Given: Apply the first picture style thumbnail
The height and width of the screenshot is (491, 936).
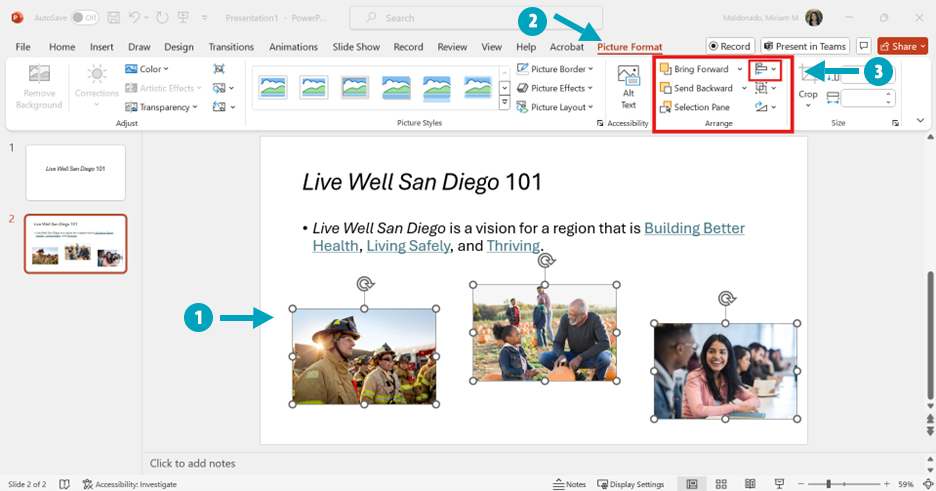Looking at the screenshot, I should pyautogui.click(x=273, y=88).
